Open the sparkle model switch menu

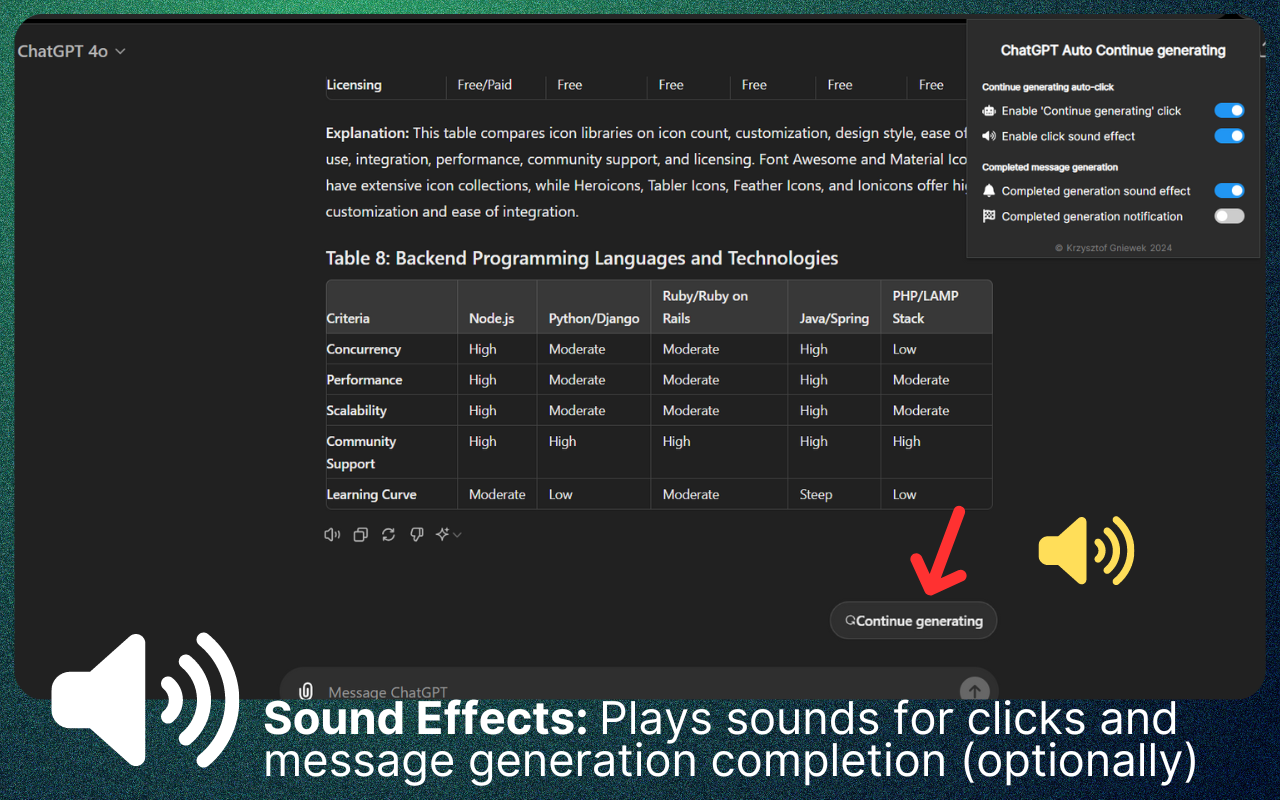[x=447, y=535]
